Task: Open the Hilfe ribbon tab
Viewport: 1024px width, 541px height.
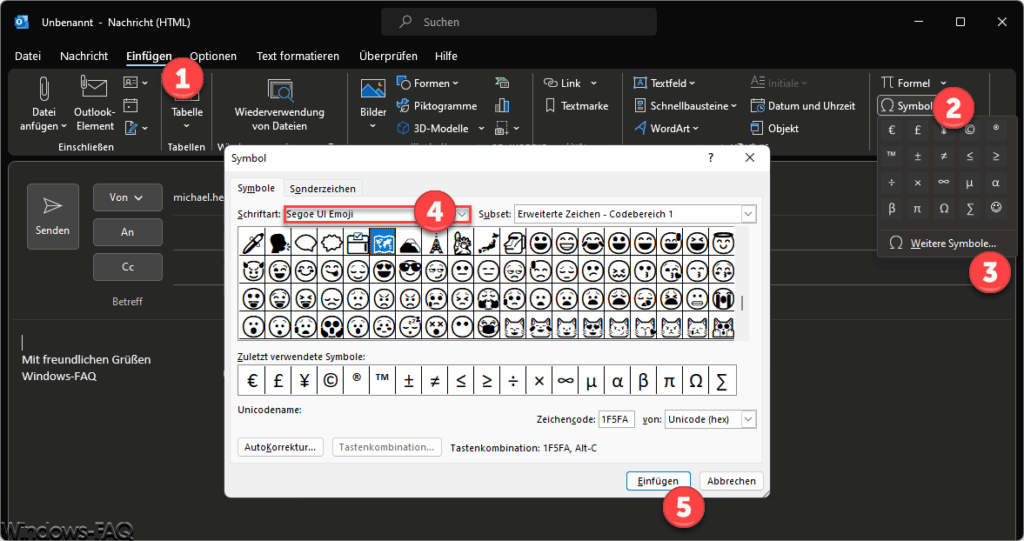Action: [x=446, y=56]
